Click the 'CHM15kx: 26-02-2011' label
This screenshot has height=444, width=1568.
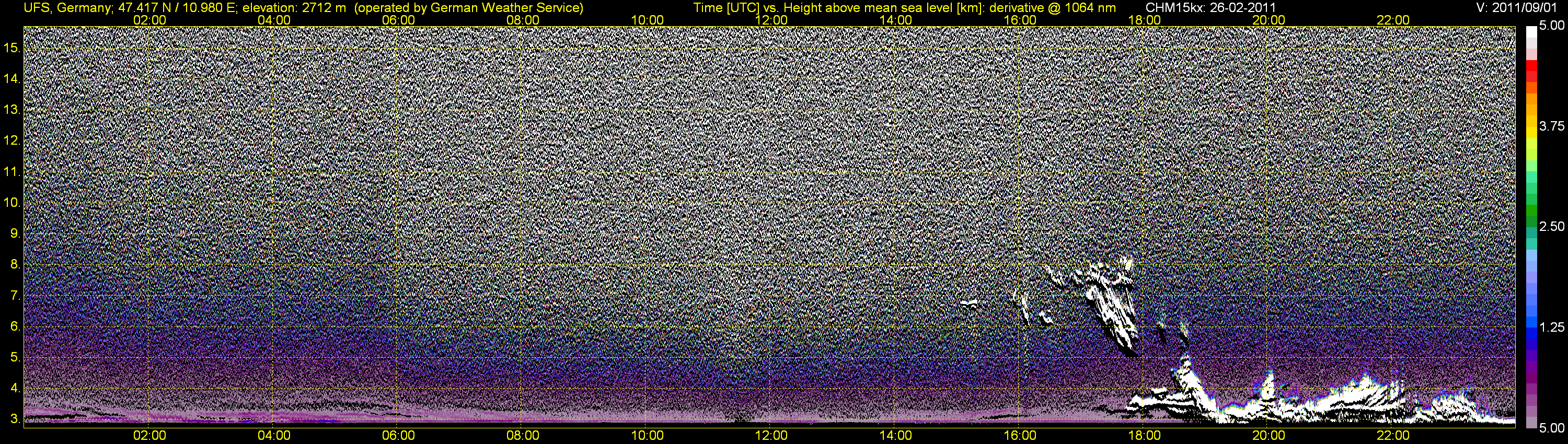1210,7
